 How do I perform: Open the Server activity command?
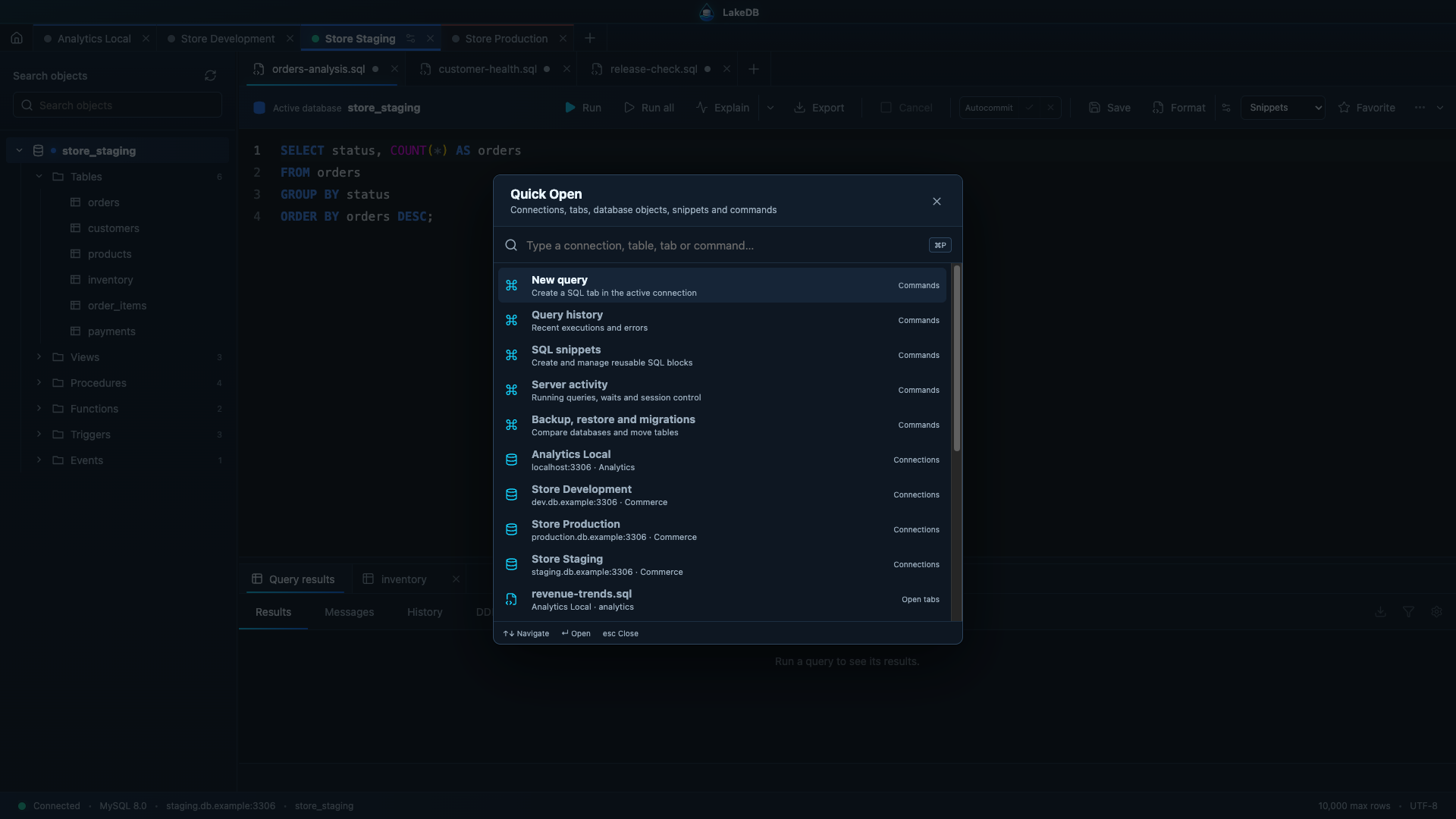pos(722,391)
